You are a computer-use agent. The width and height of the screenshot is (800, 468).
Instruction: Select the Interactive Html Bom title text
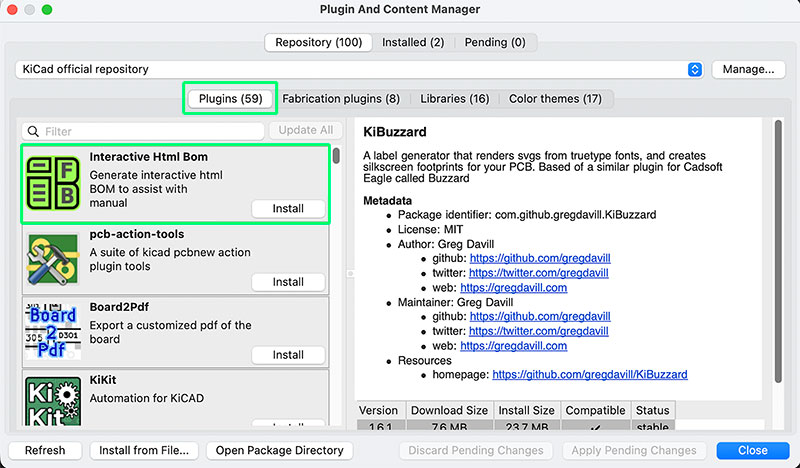148,157
